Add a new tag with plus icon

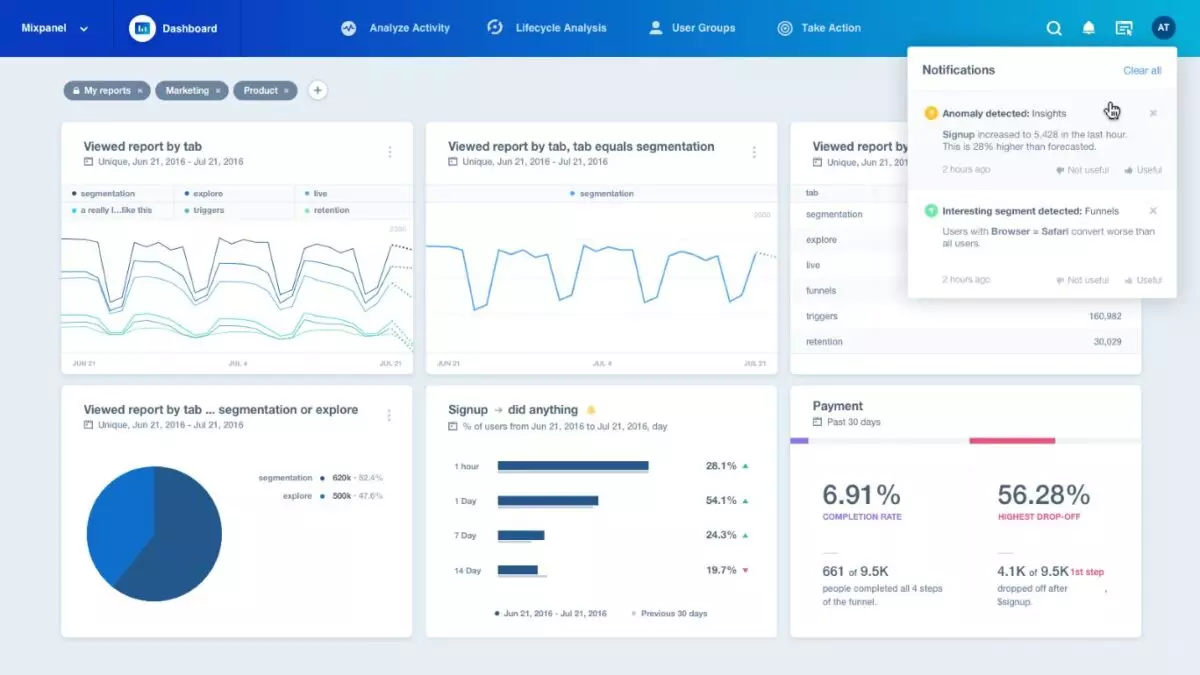point(317,90)
